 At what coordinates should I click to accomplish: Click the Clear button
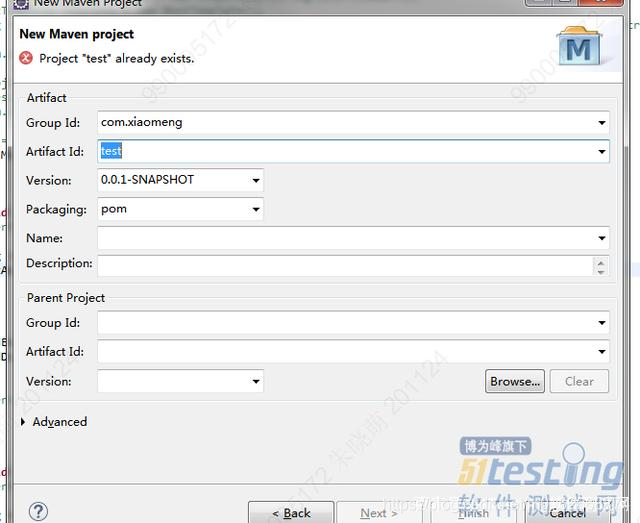click(x=579, y=381)
